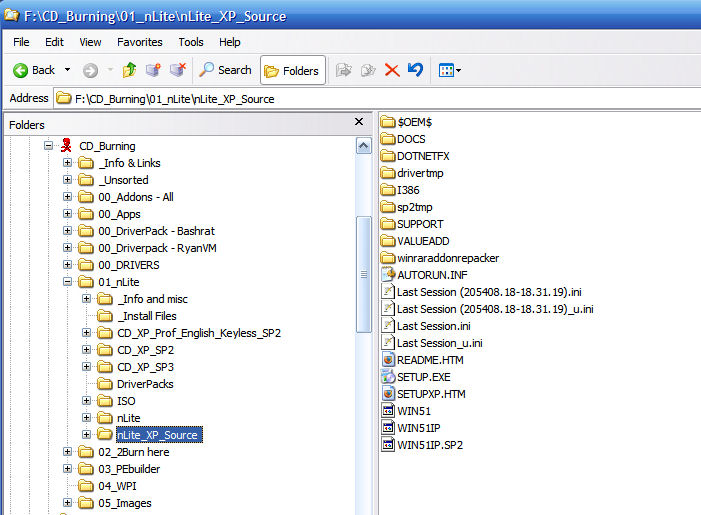Image resolution: width=701 pixels, height=515 pixels.
Task: Open the Tools menu
Action: (x=191, y=42)
